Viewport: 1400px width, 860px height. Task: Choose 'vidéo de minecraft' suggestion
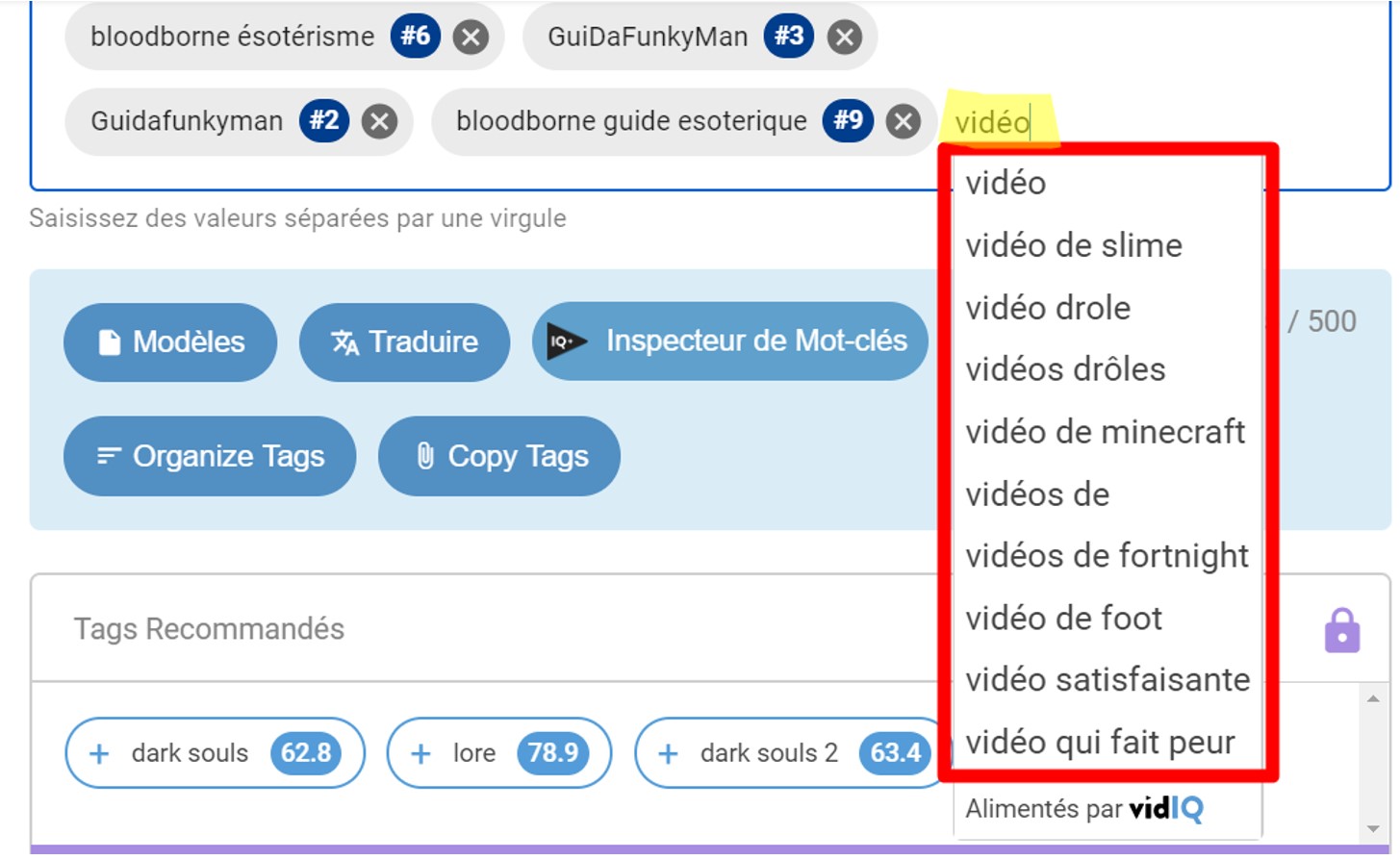pos(1107,432)
